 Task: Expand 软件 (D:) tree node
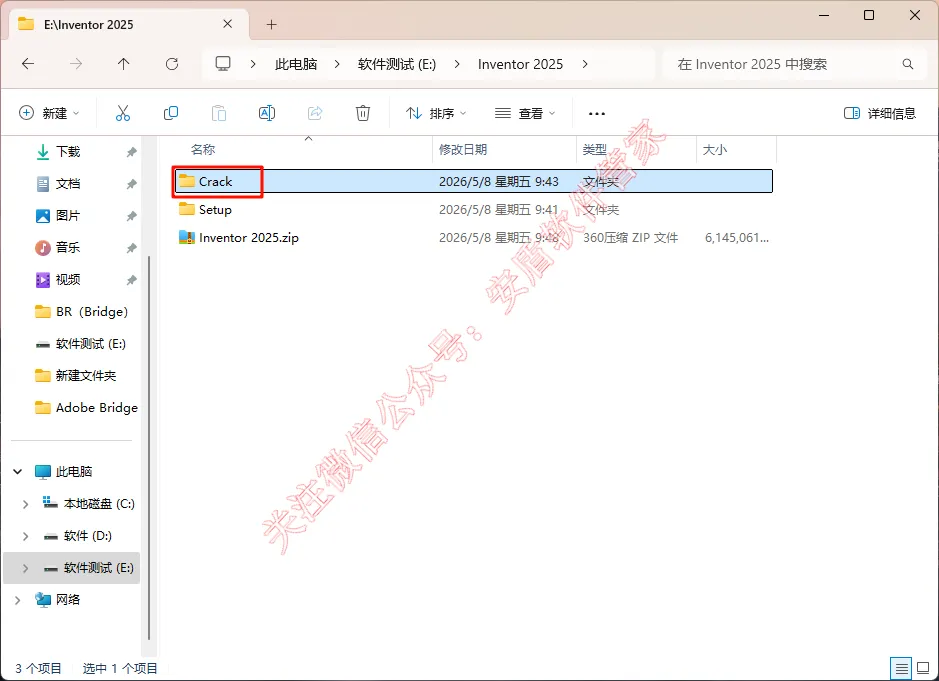click(x=25, y=536)
